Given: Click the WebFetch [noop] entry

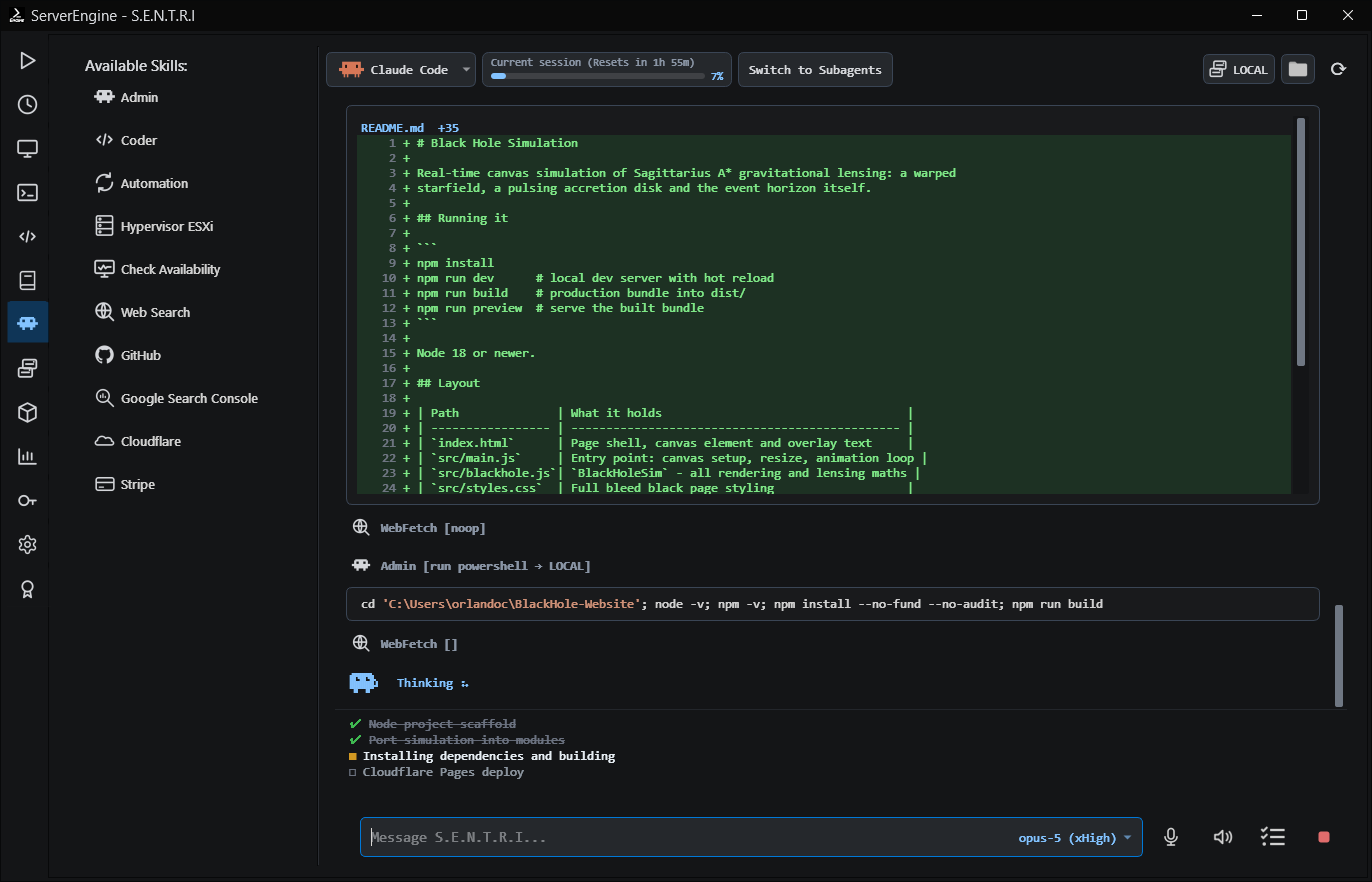Looking at the screenshot, I should [x=418, y=527].
